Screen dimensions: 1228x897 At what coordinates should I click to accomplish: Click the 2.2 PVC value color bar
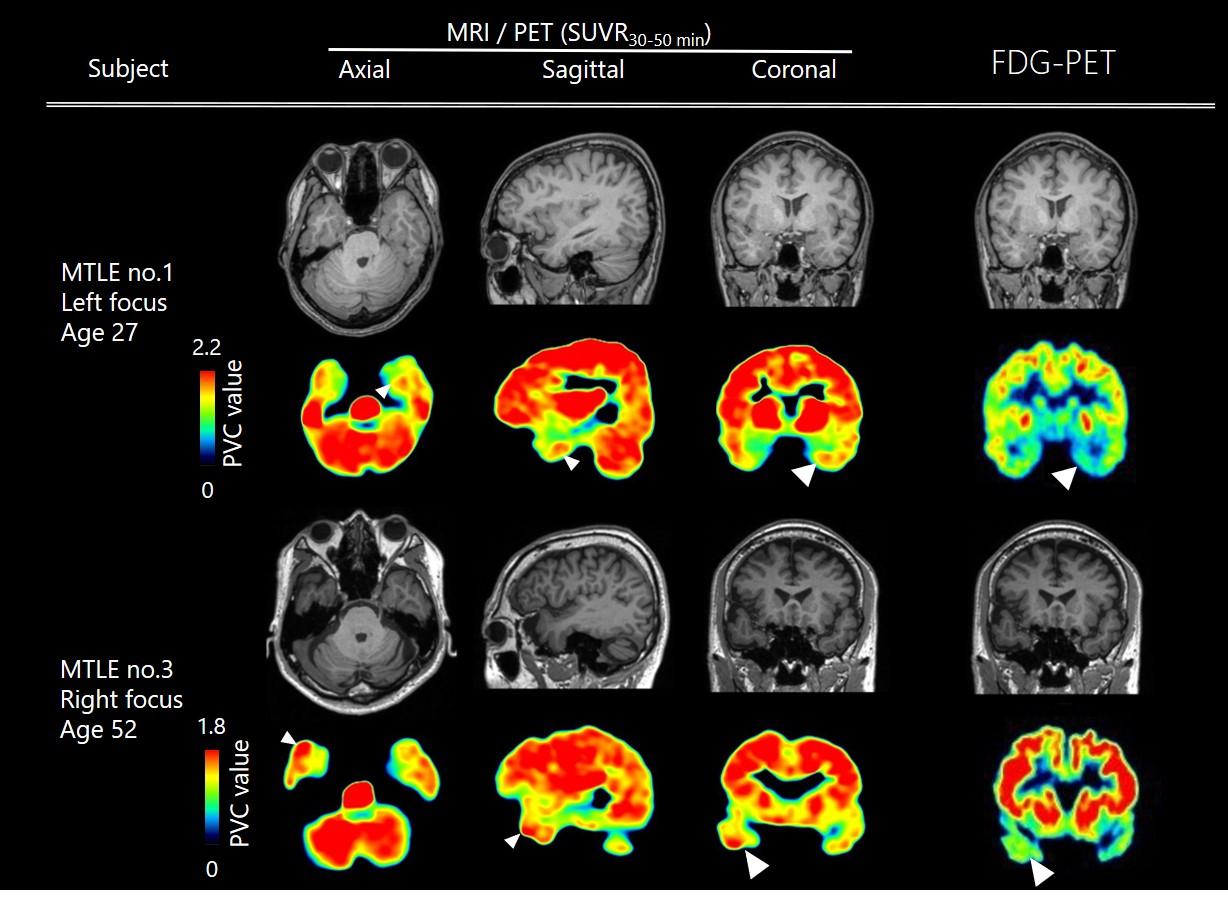pos(208,418)
